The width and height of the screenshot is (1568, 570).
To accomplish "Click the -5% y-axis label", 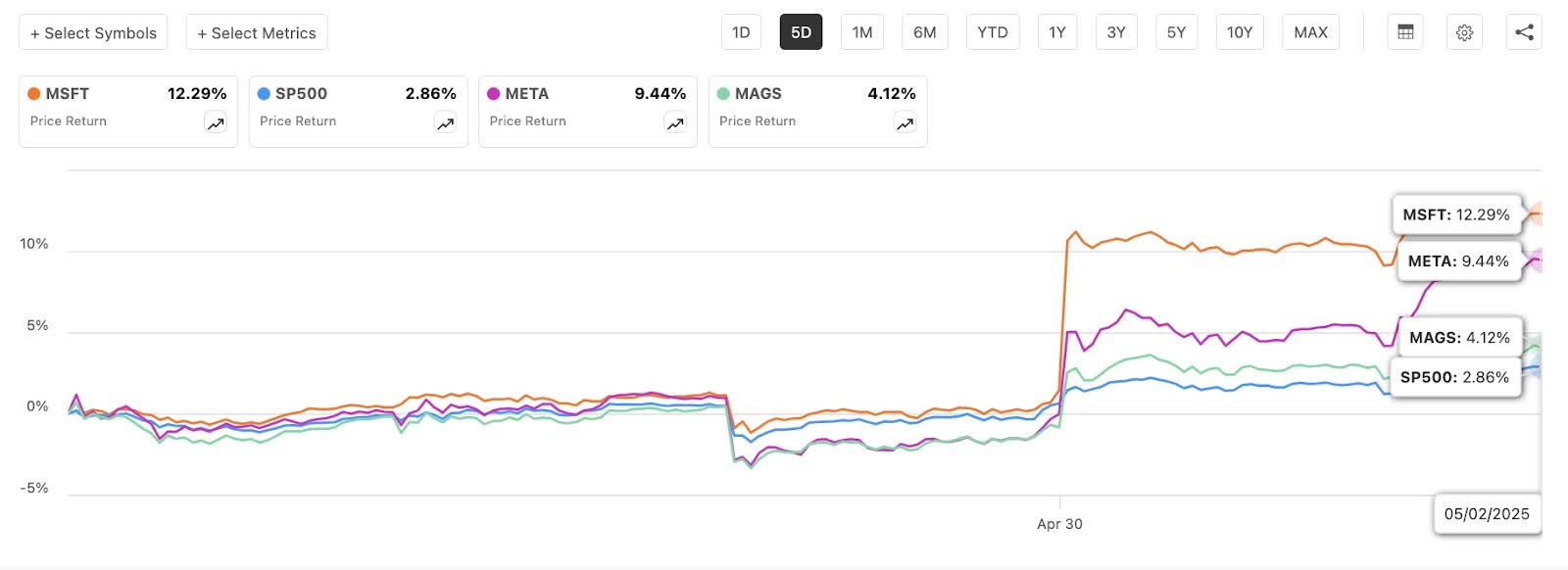I will pyautogui.click(x=34, y=488).
